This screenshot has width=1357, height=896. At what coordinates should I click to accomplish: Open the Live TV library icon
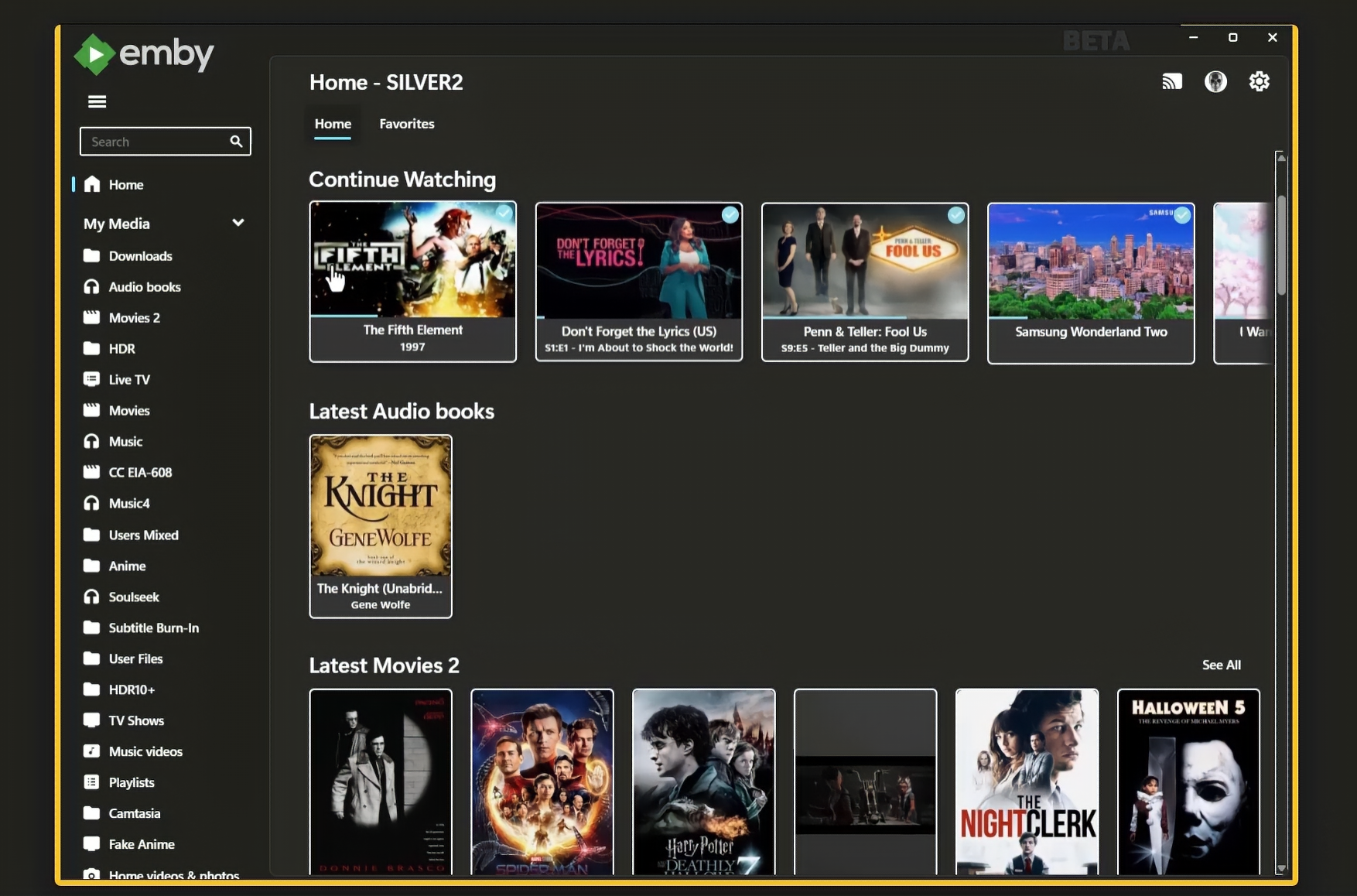click(x=91, y=379)
